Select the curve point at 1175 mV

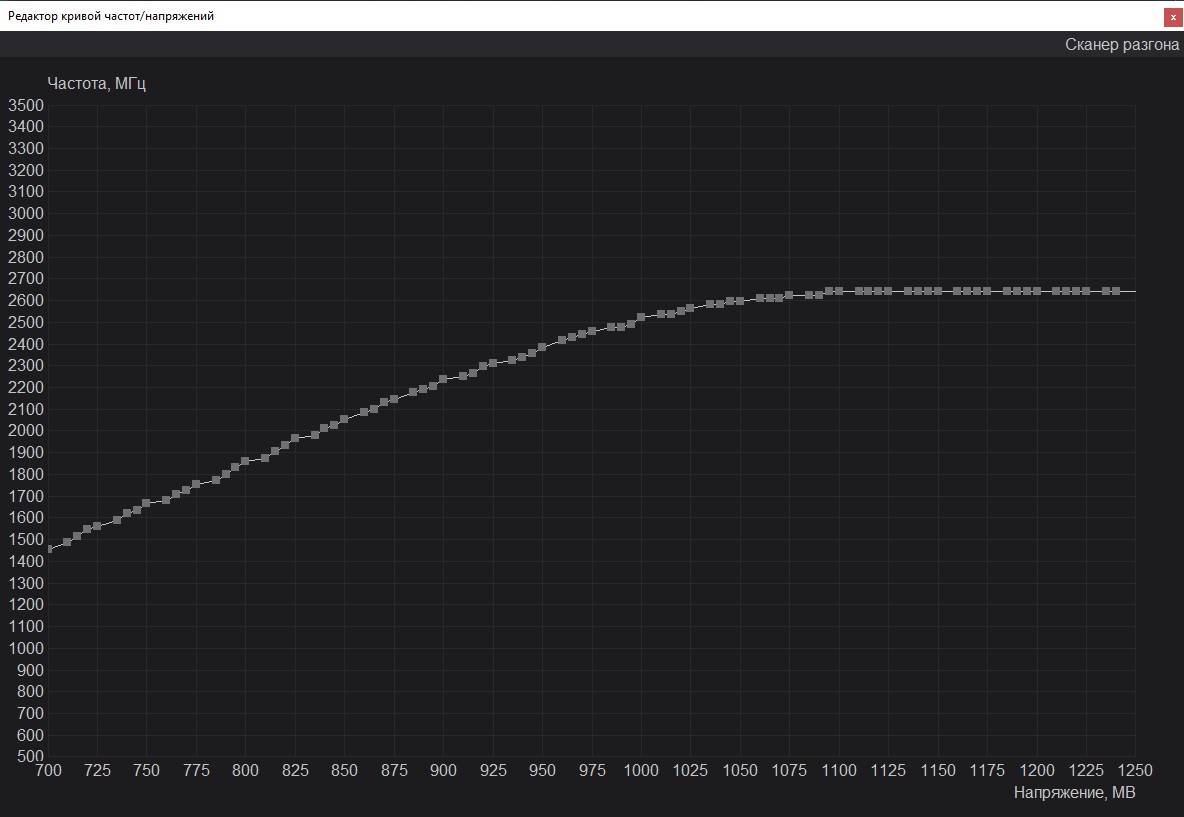(987, 291)
